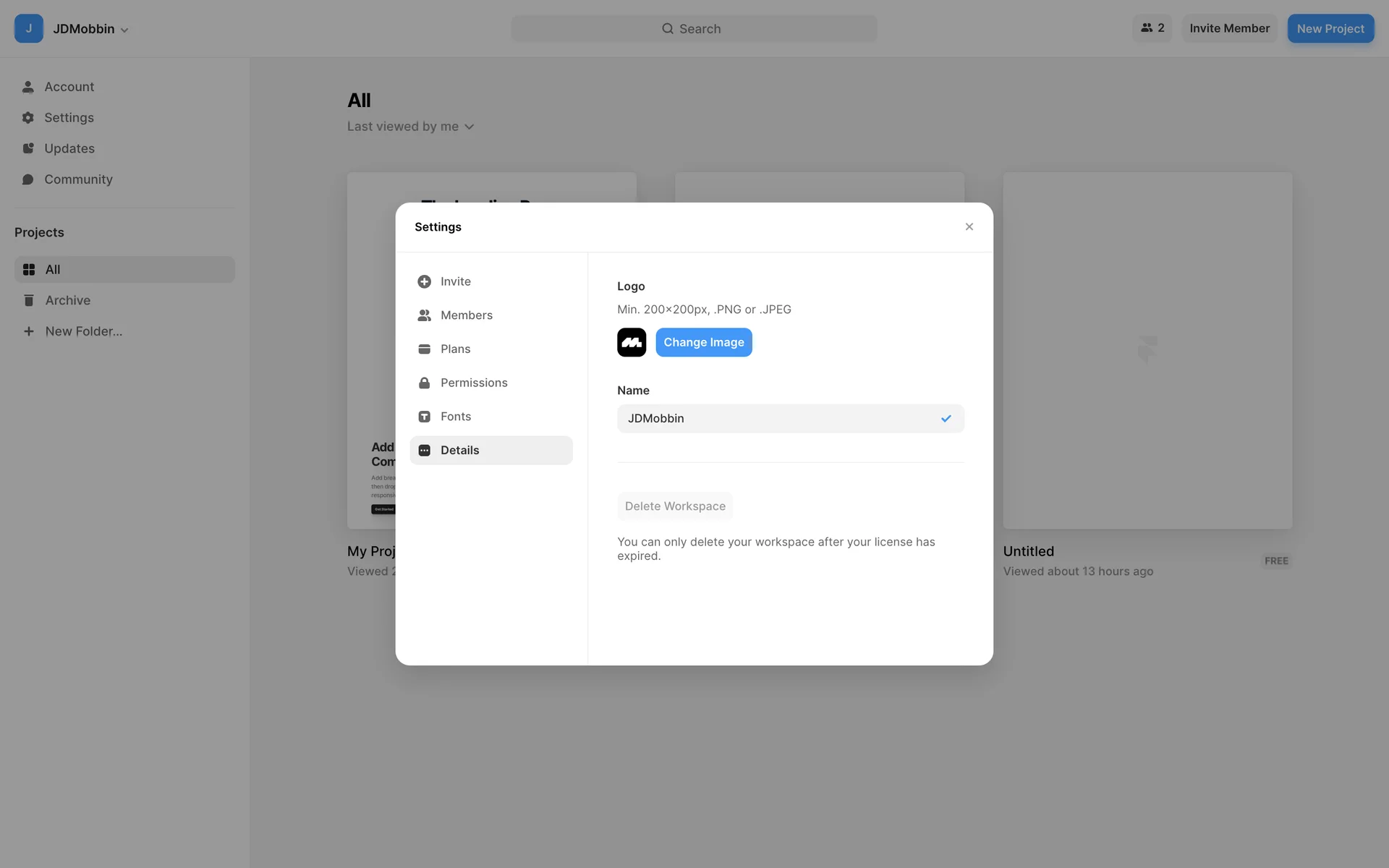1389x868 pixels.
Task: Close the Settings dialog
Action: pyautogui.click(x=969, y=227)
